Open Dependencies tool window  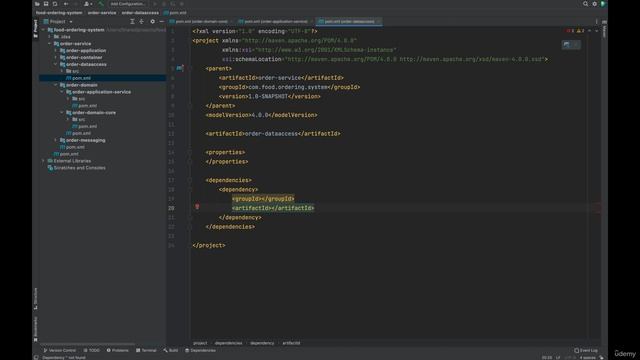click(200, 350)
